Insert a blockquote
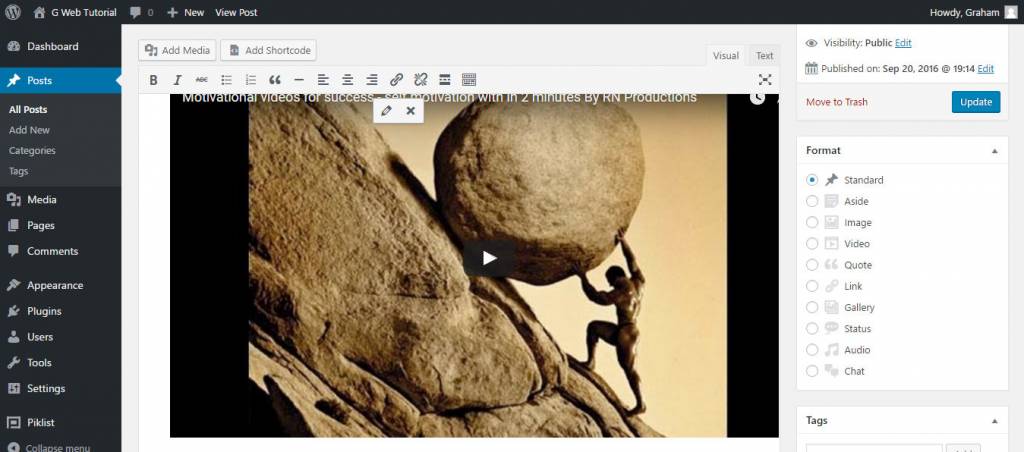Image resolution: width=1024 pixels, height=452 pixels. tap(275, 80)
